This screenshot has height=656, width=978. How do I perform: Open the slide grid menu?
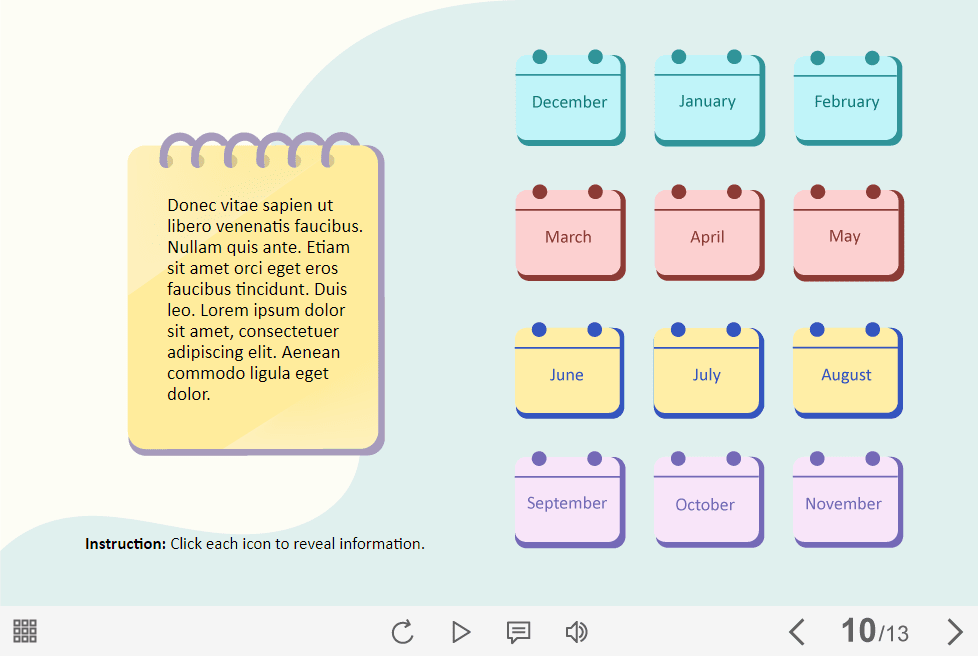[x=25, y=631]
